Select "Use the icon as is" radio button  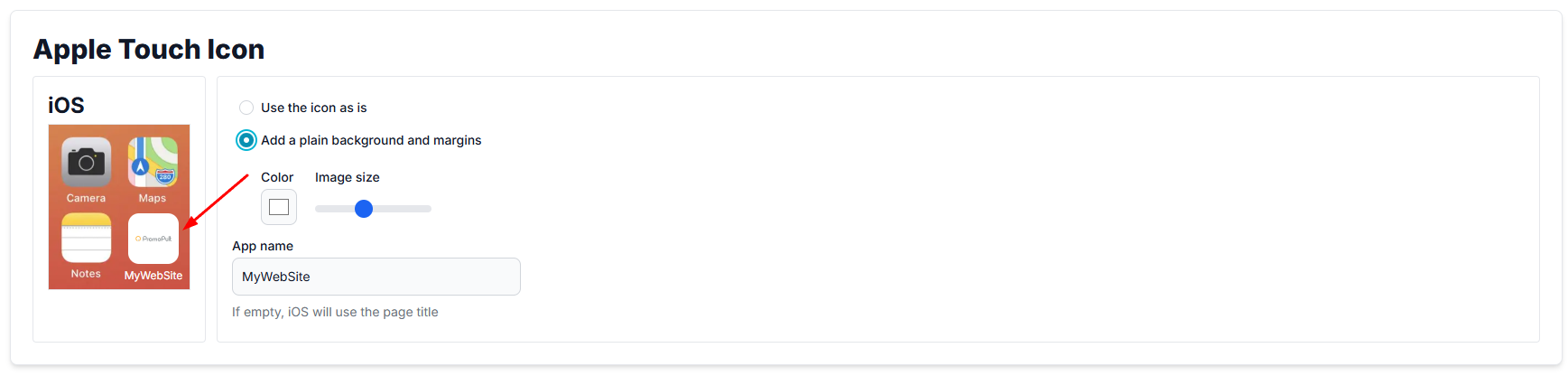(246, 108)
